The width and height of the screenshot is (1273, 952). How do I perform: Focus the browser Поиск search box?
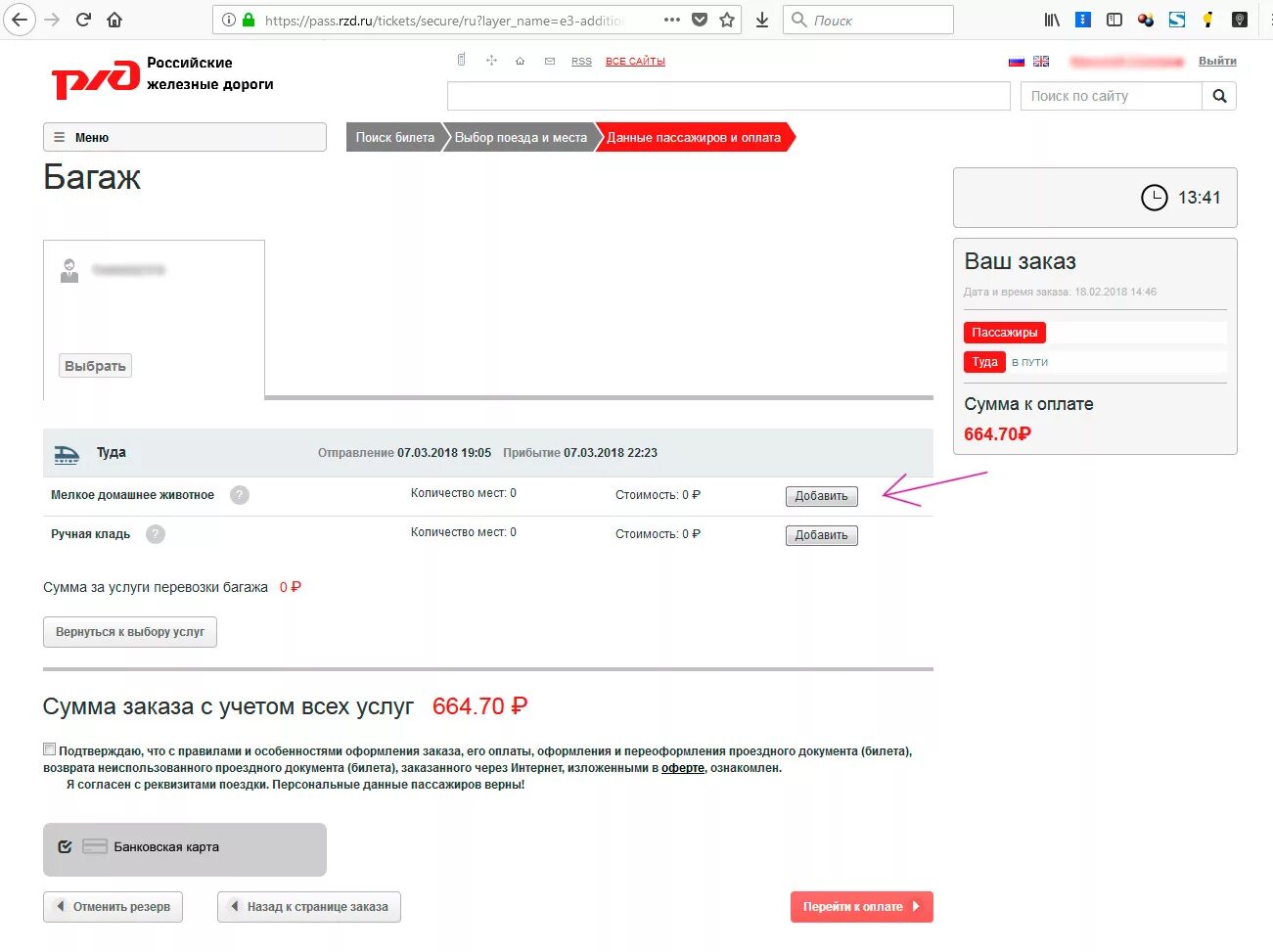pyautogui.click(x=868, y=20)
